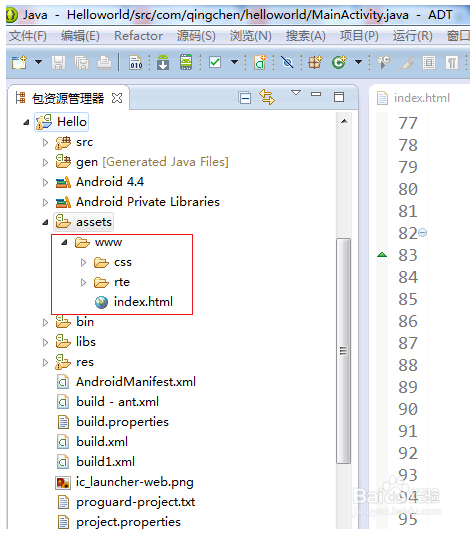The height and width of the screenshot is (543, 476).
Task: Toggle the show whitespace characters button
Action: [451, 63]
